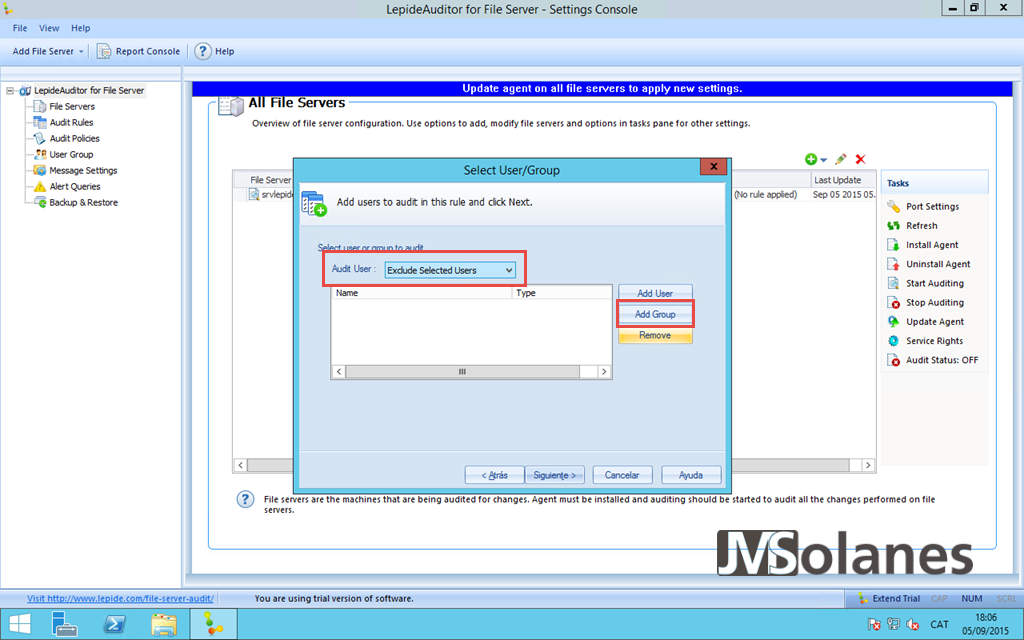Open dropdown arrow beside green add icon

pos(824,160)
